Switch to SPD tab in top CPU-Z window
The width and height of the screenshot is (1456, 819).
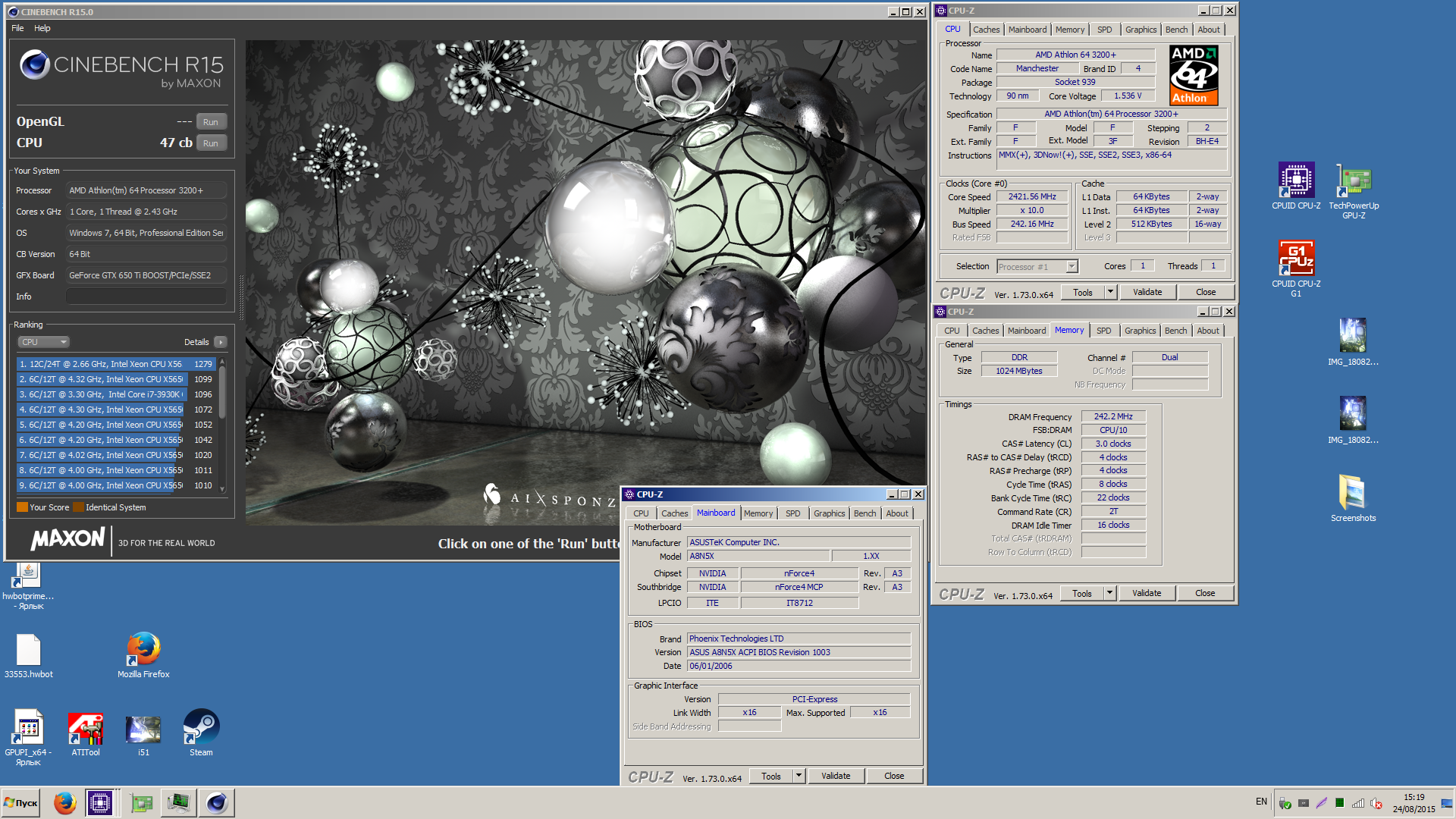click(x=1104, y=30)
